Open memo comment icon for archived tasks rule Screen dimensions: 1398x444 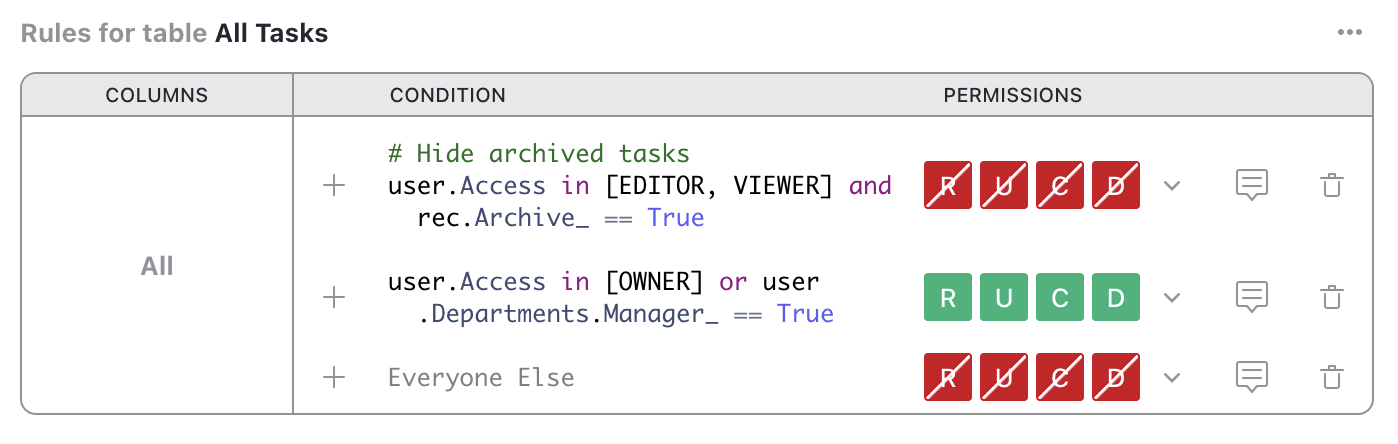[1252, 186]
